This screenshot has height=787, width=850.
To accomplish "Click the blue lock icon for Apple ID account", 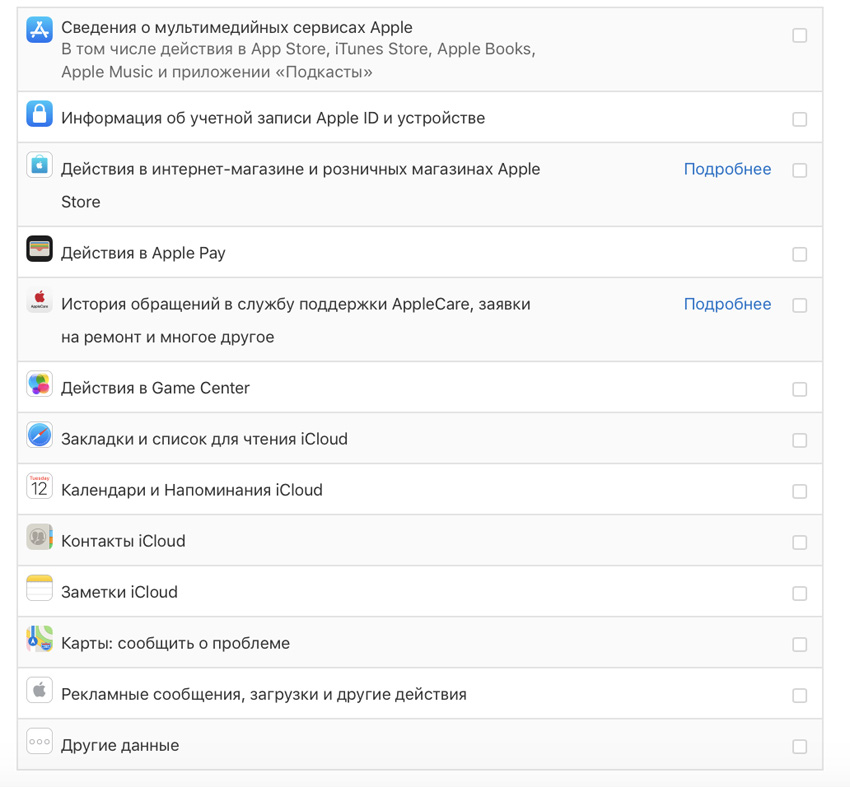I will click(40, 113).
